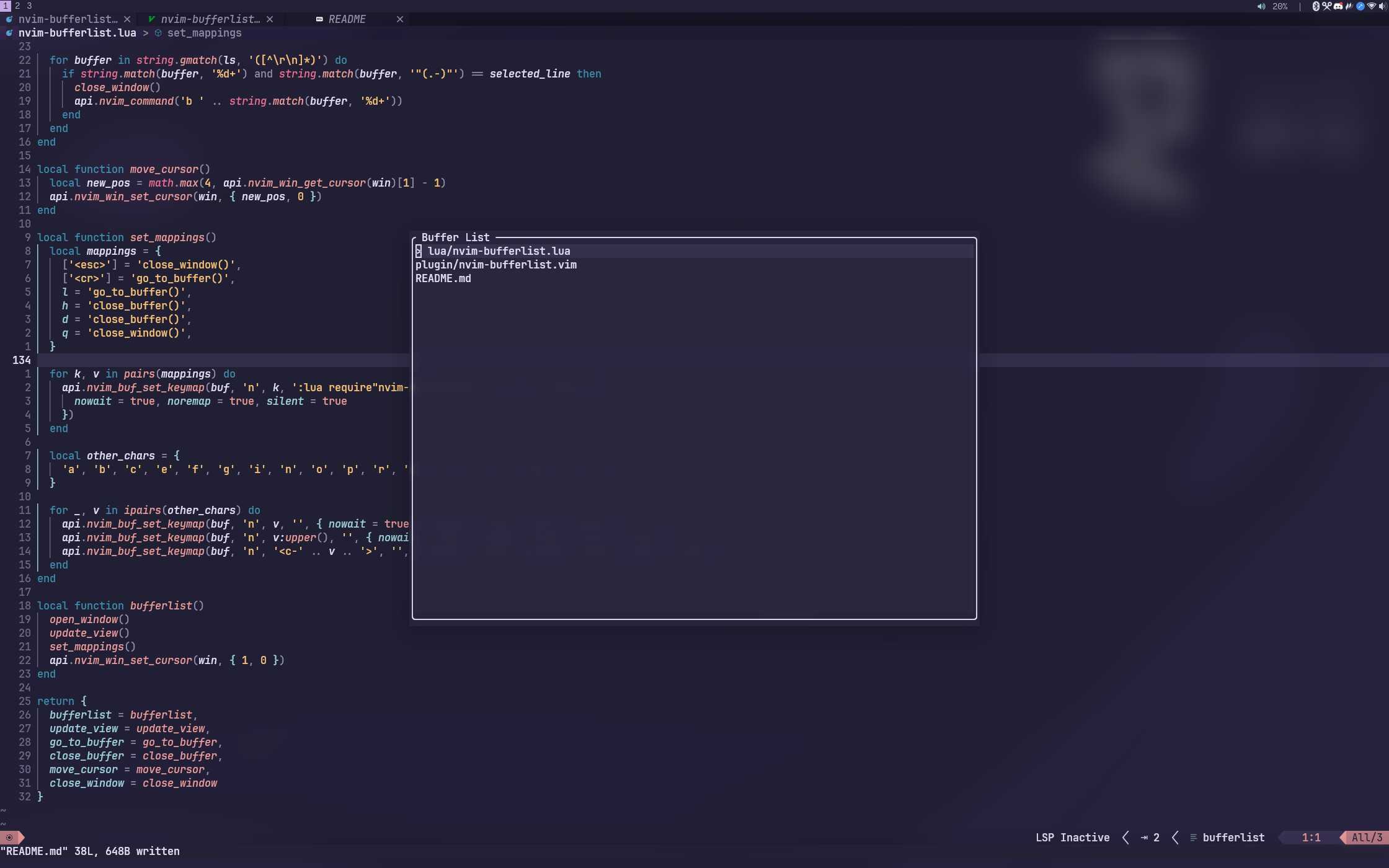This screenshot has height=868, width=1389.
Task: Open the scissors clipboard tray icon
Action: (1327, 6)
